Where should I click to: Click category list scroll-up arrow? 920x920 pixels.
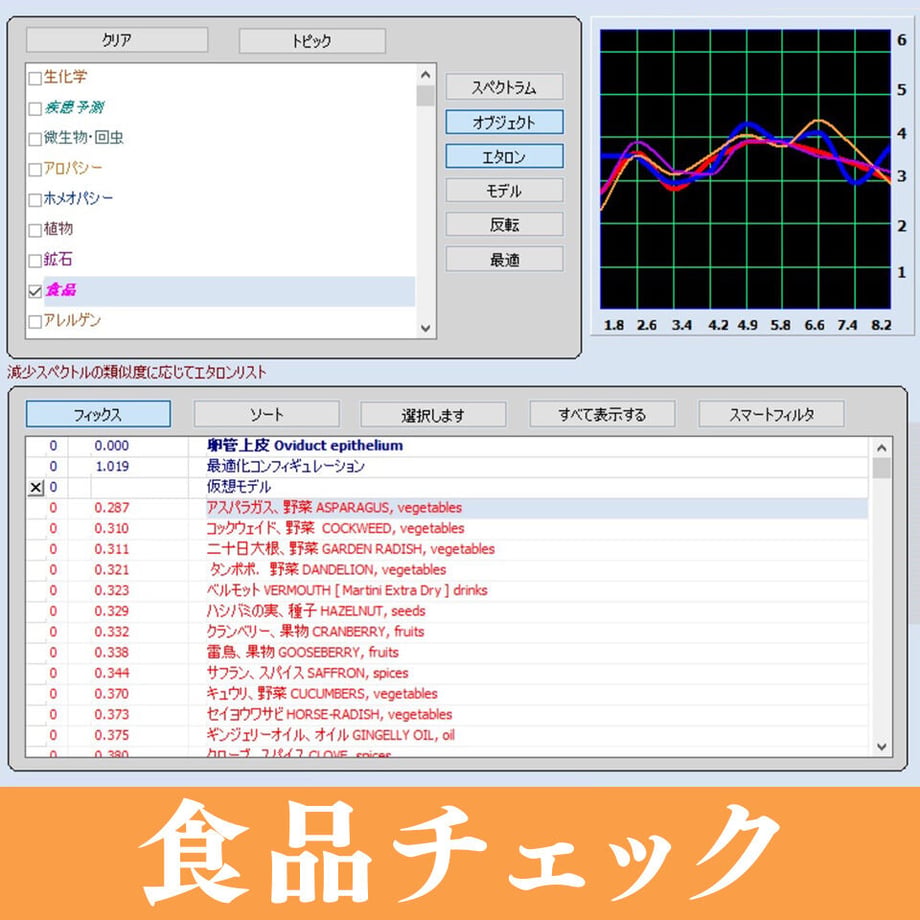pyautogui.click(x=425, y=75)
